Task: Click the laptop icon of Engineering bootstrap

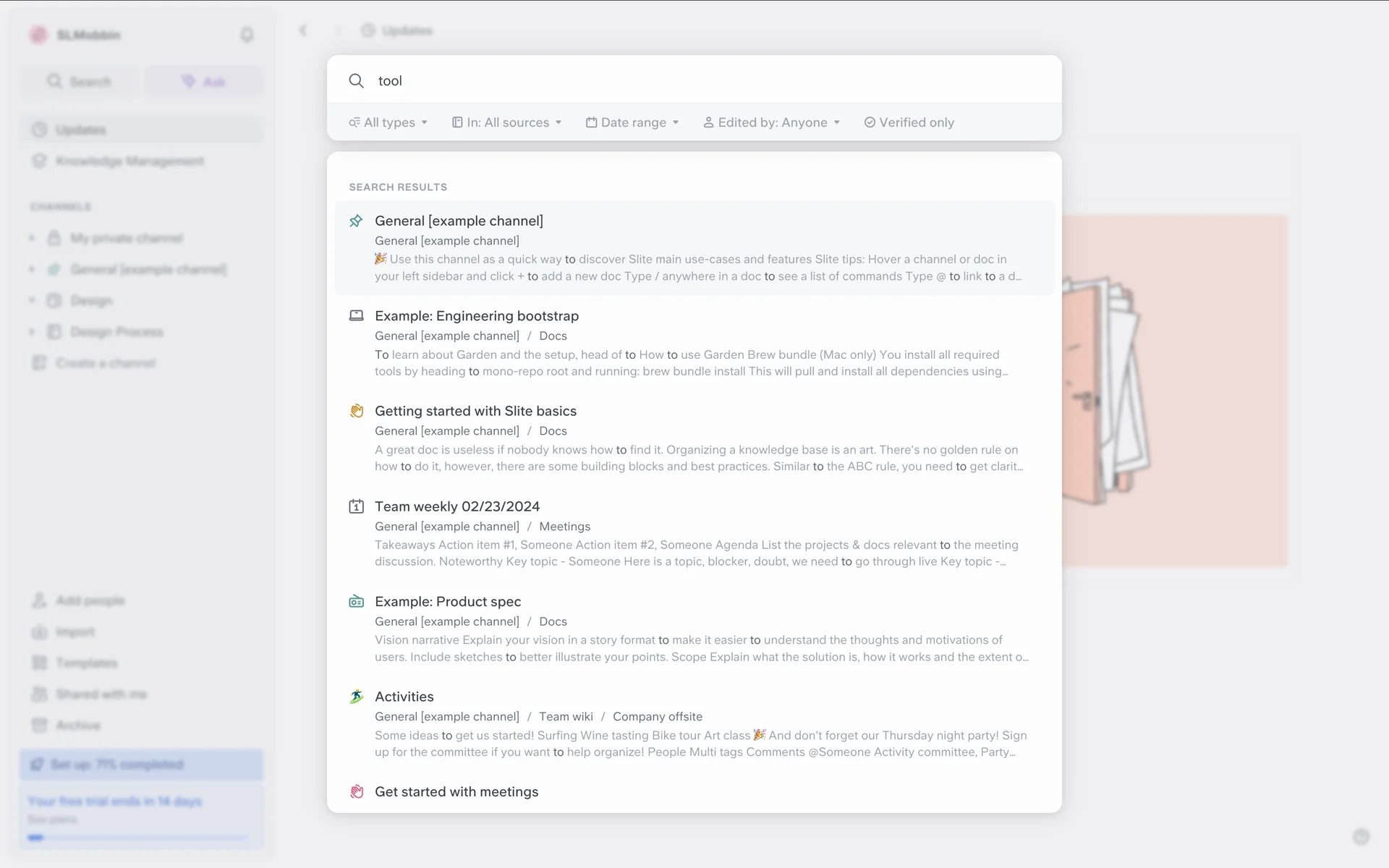Action: pyautogui.click(x=356, y=315)
